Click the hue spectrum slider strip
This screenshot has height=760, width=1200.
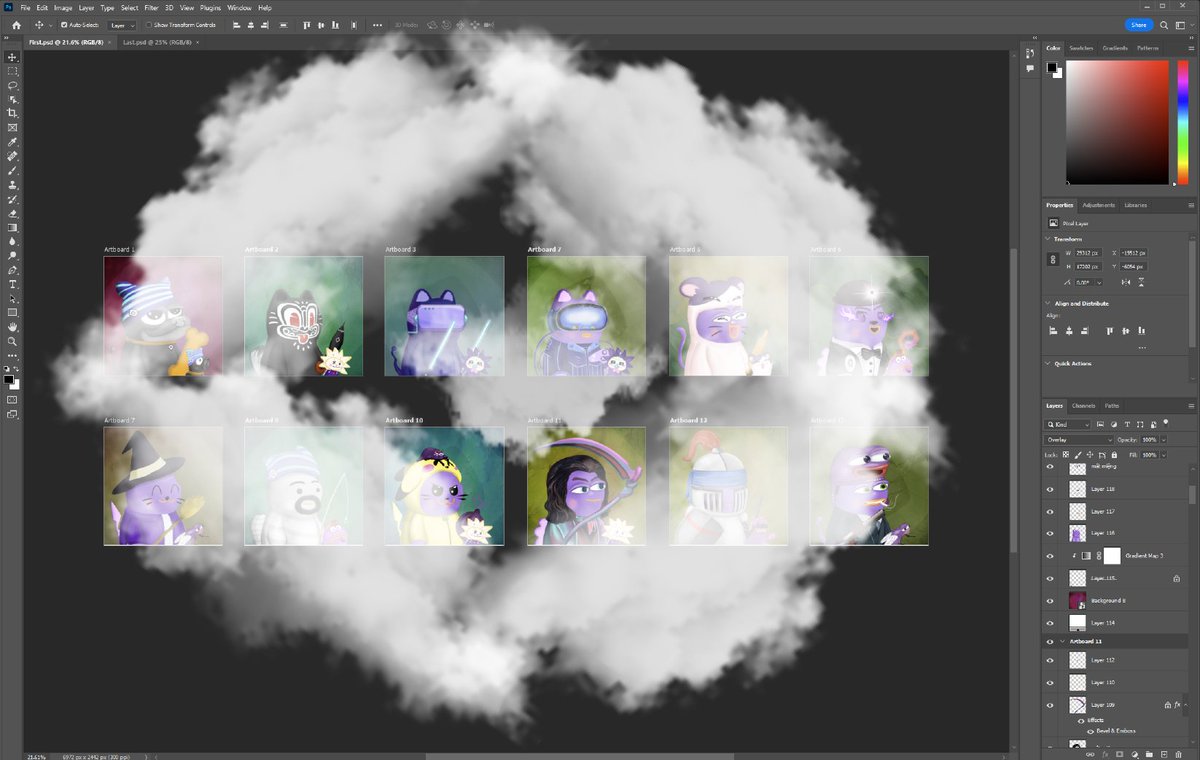(1181, 121)
